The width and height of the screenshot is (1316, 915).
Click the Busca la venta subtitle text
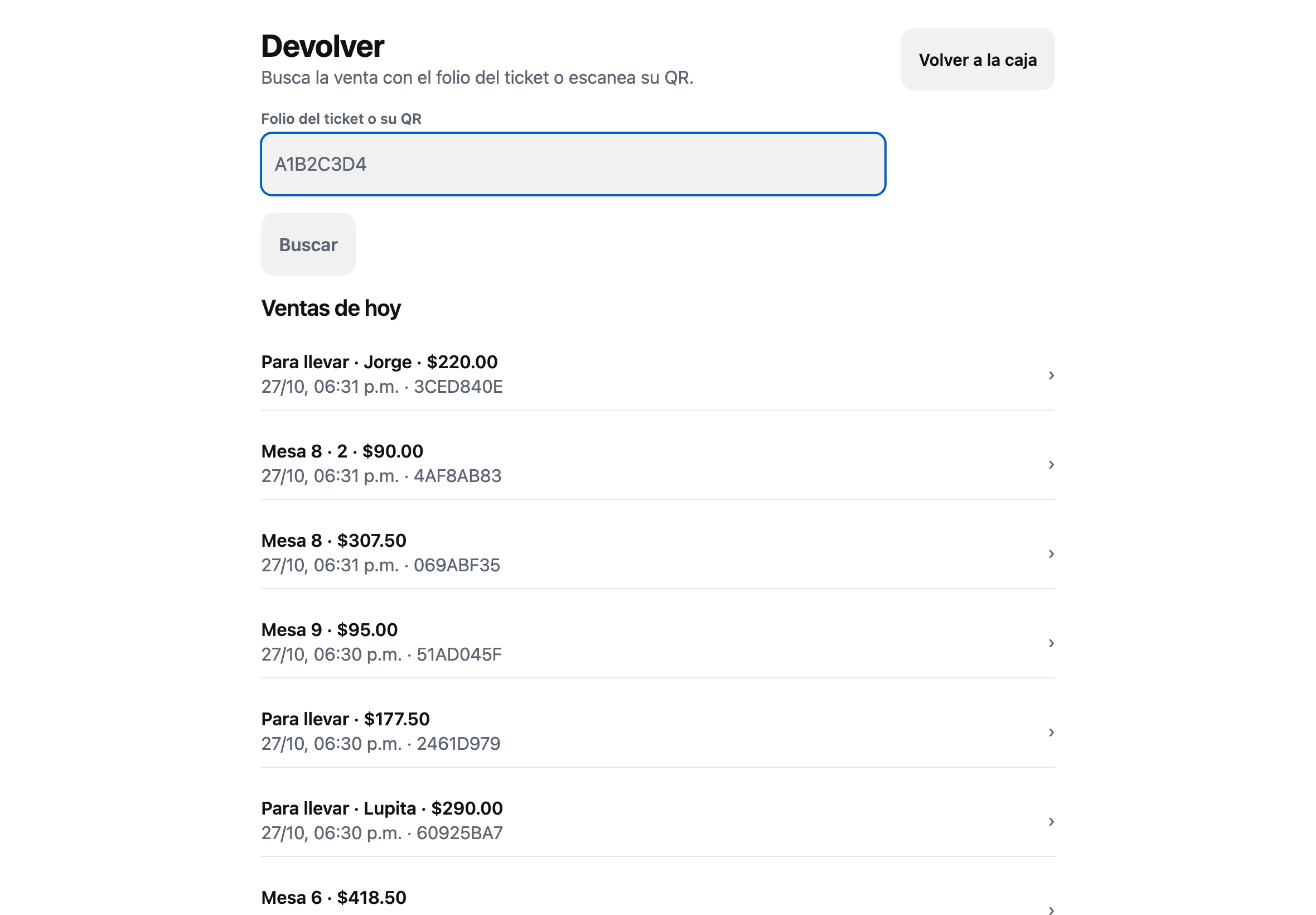click(477, 78)
